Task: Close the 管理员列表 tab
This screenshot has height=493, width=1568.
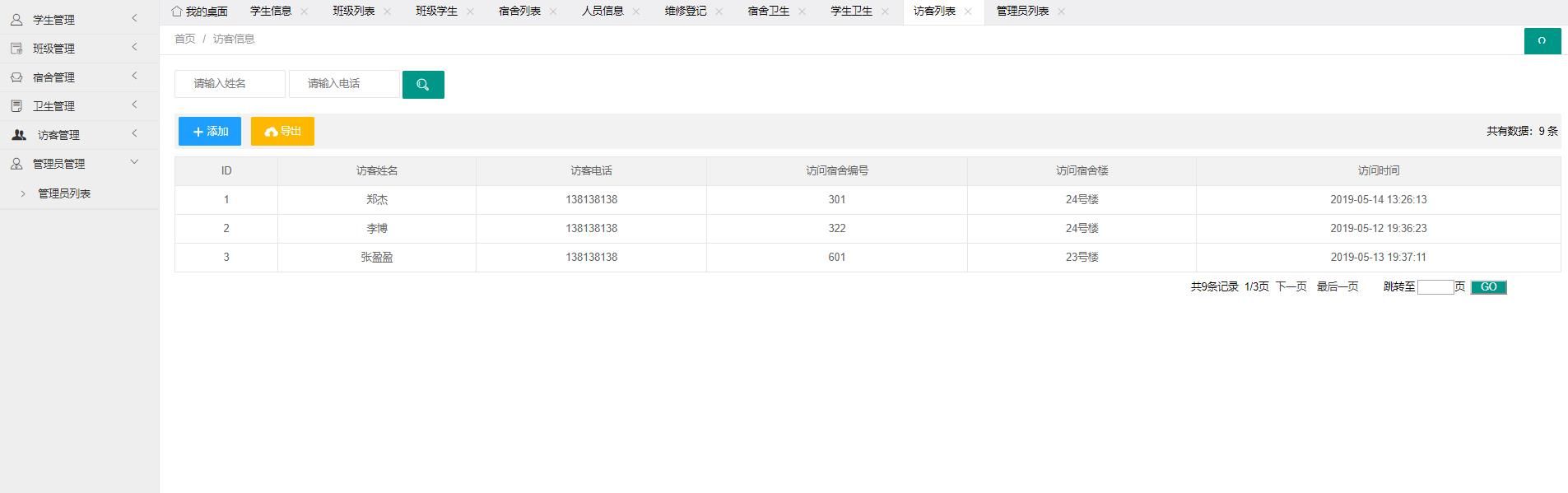Action: point(1061,12)
